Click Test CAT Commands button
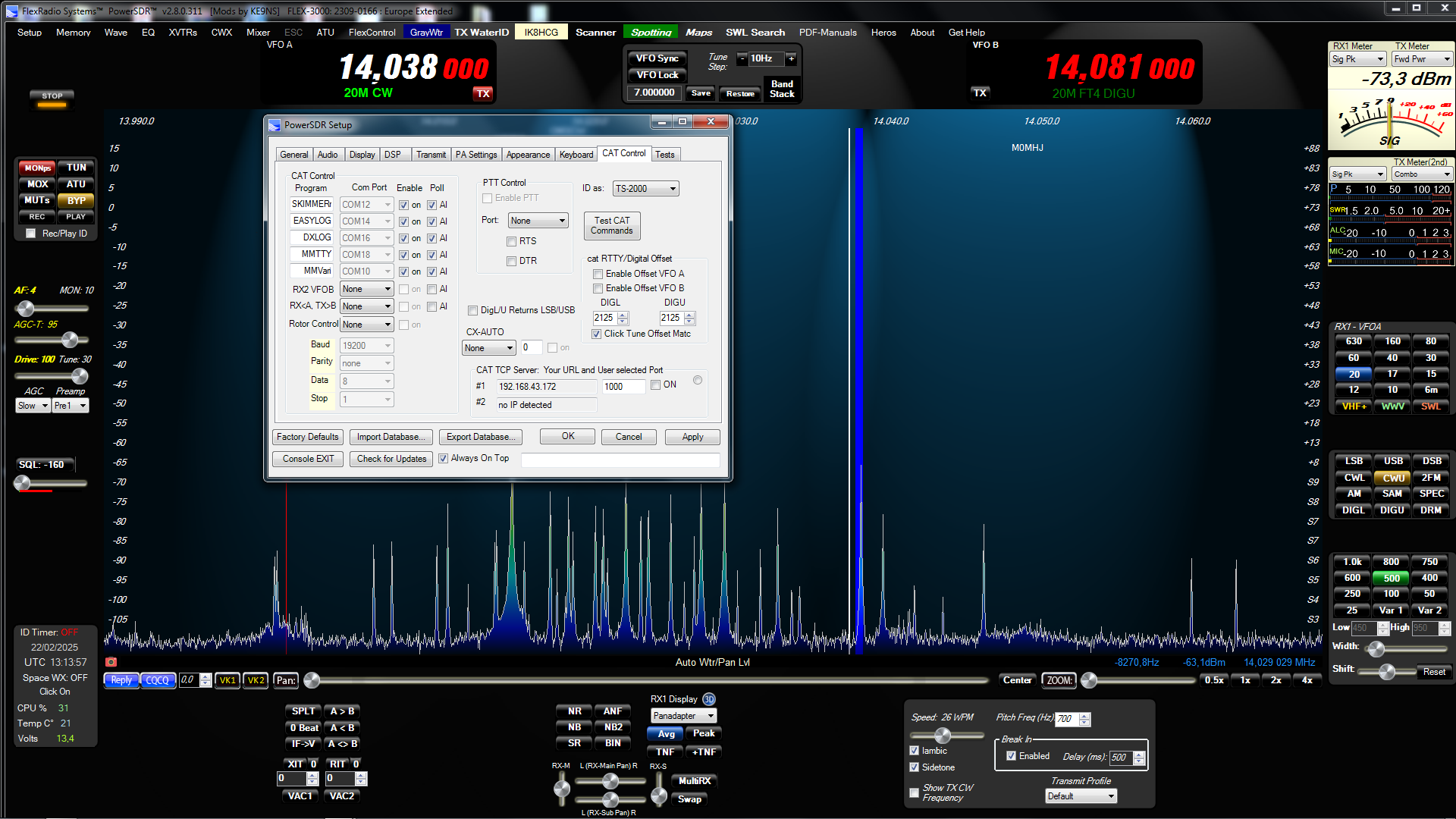Viewport: 1456px width, 819px height. point(612,225)
